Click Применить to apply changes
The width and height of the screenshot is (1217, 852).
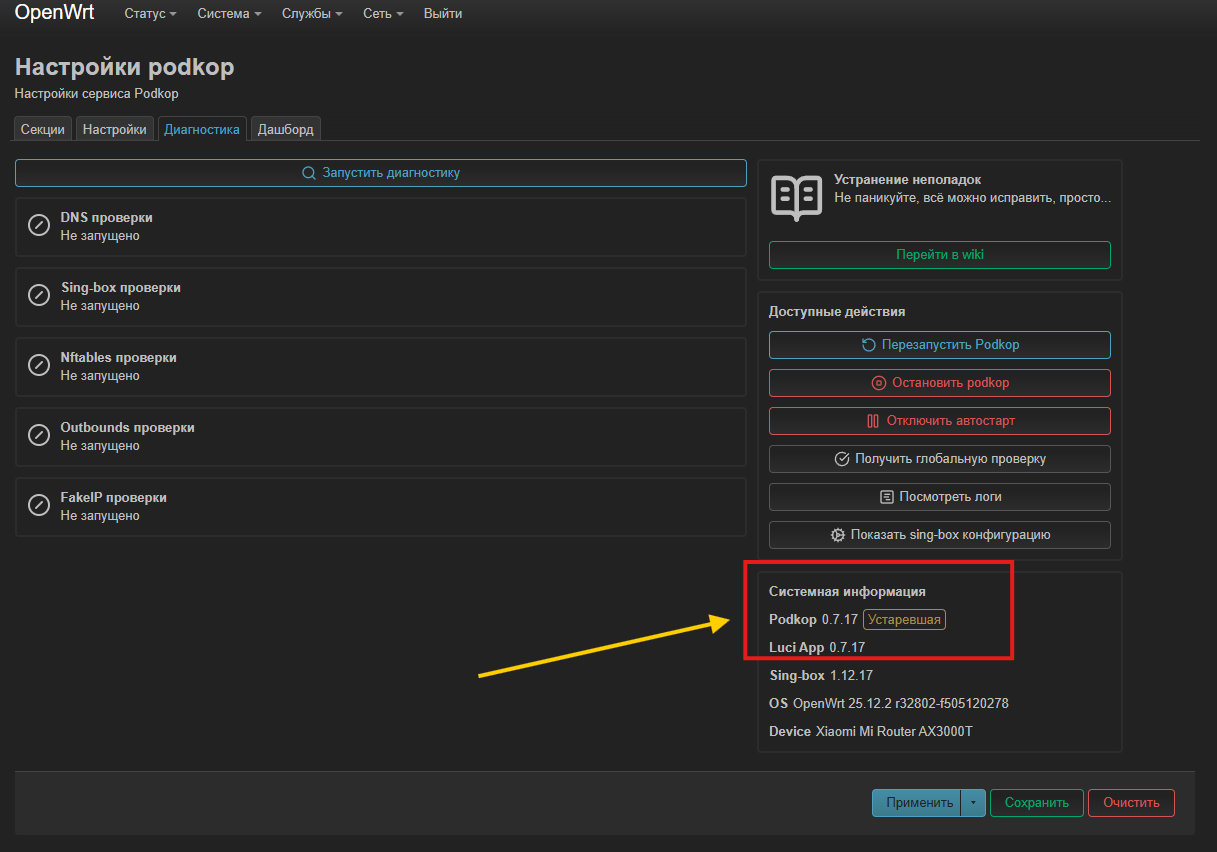(917, 803)
